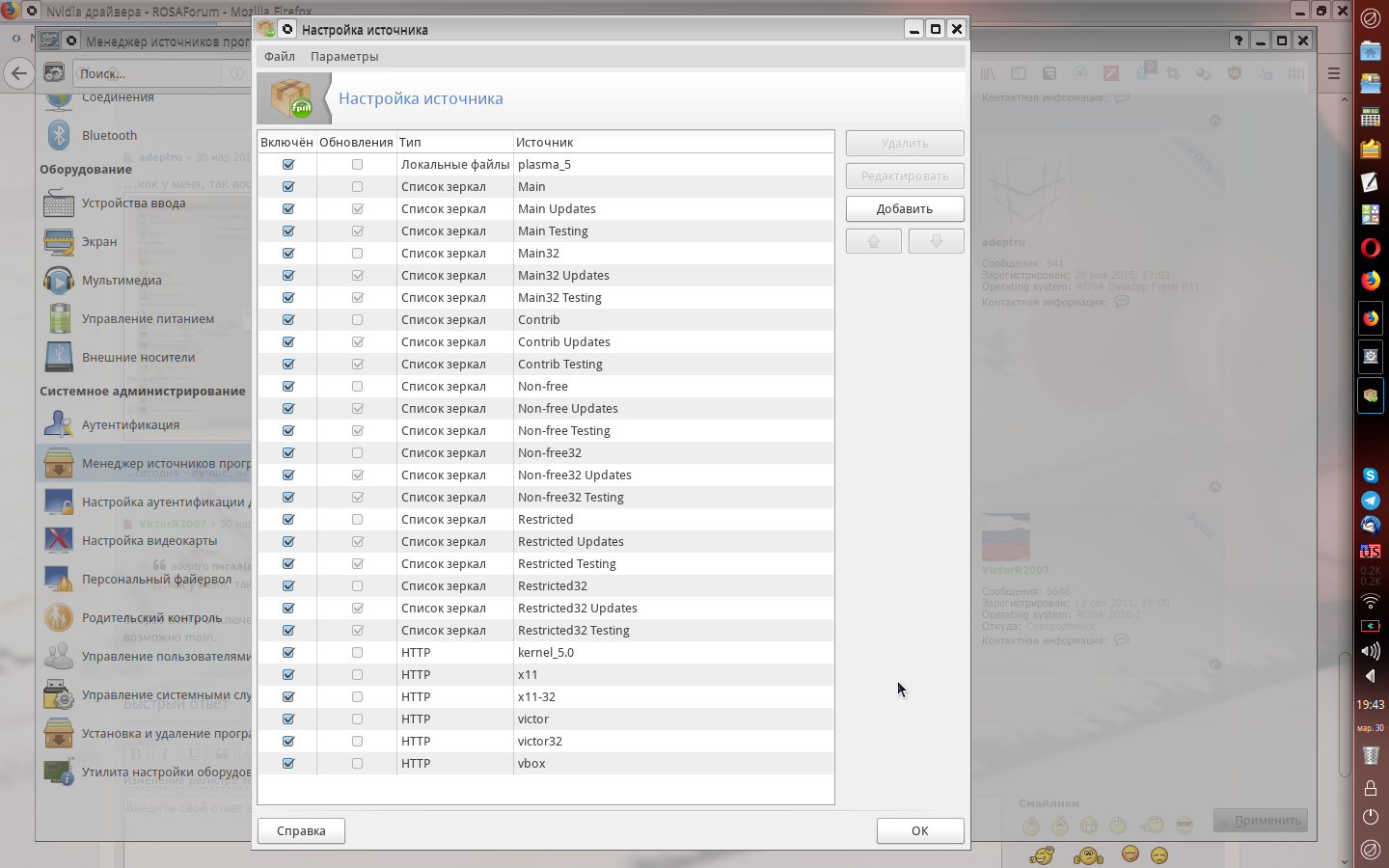Open the trash bin in the panel

pos(1370,755)
